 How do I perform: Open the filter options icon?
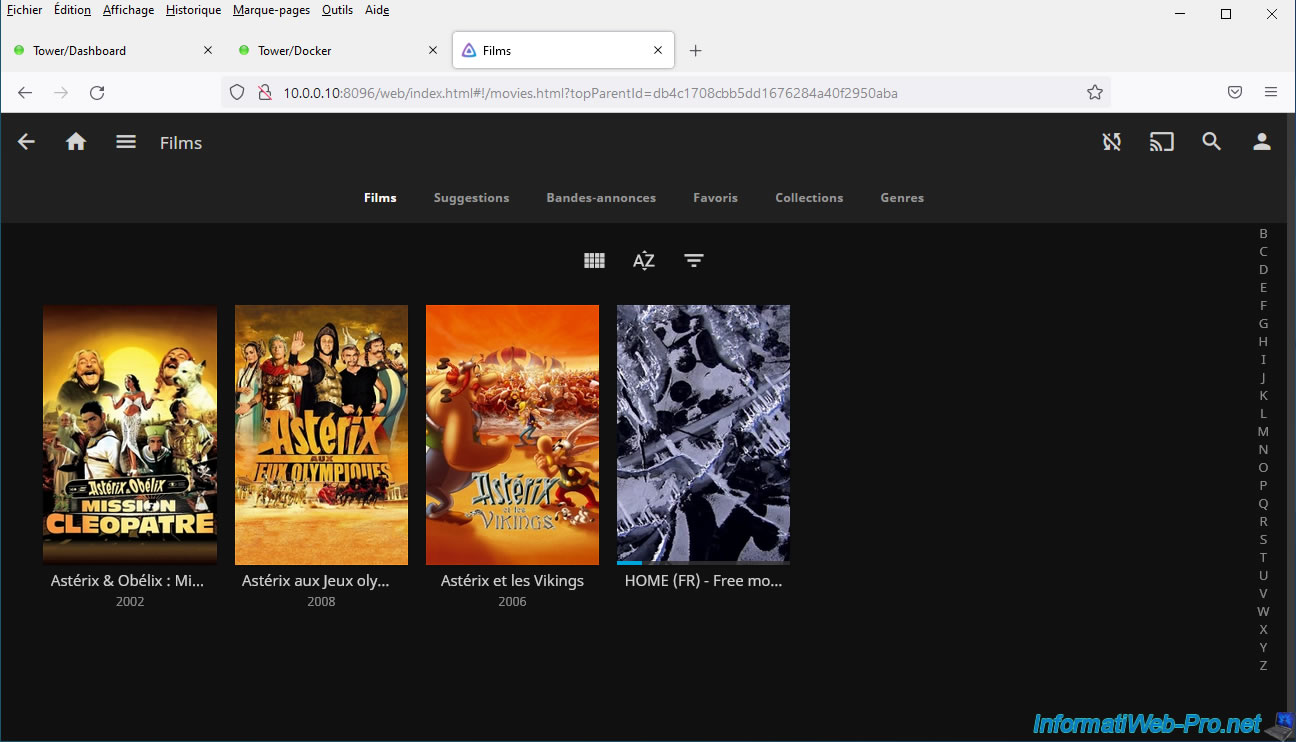(694, 261)
